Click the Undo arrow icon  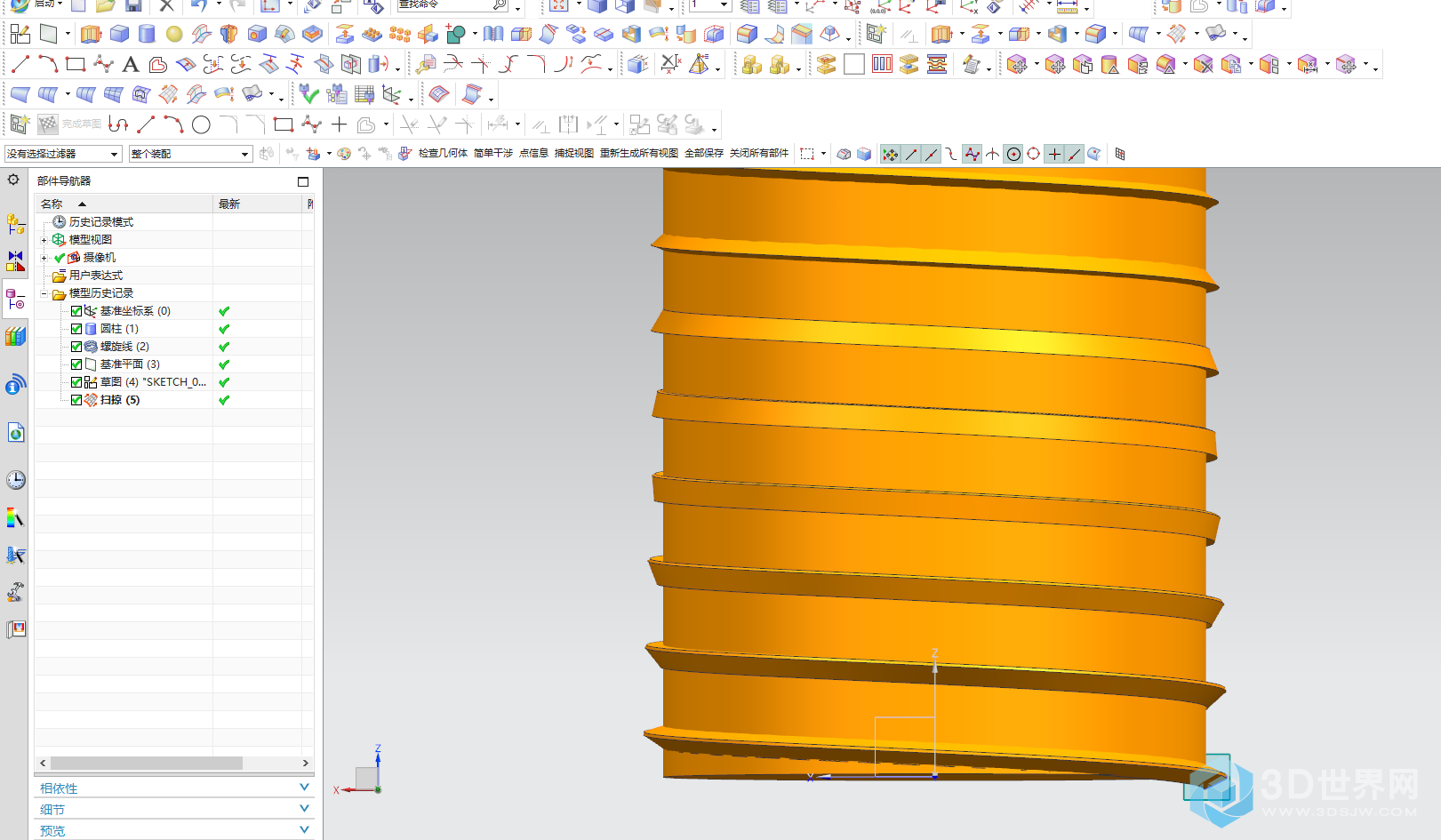pos(199,5)
